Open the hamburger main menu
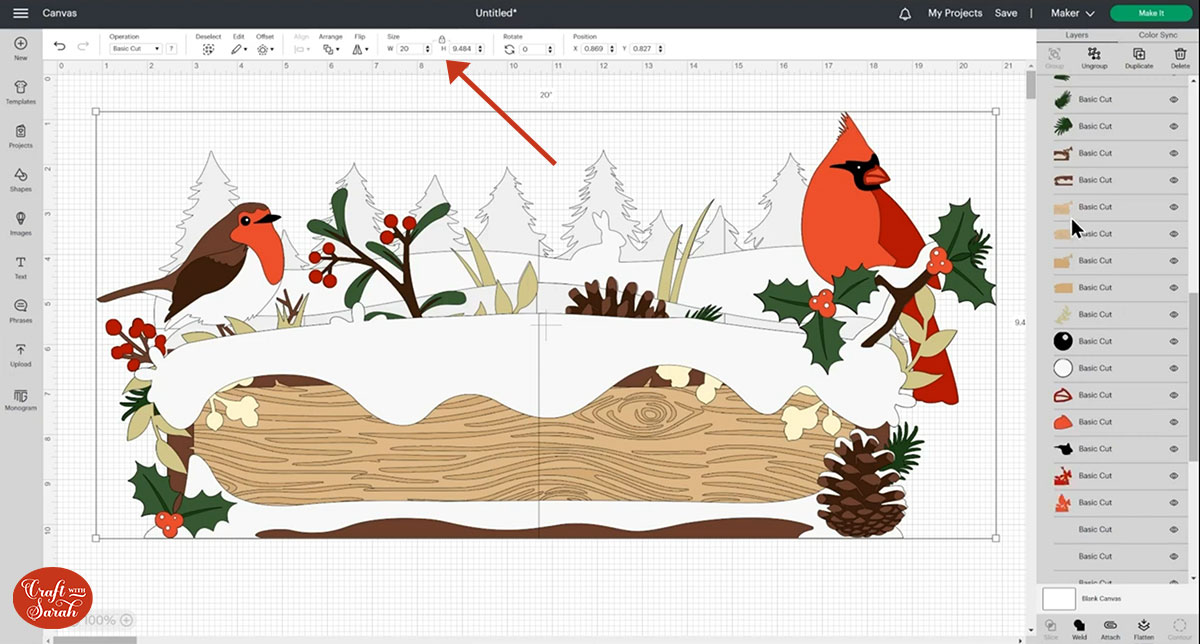 [20, 13]
